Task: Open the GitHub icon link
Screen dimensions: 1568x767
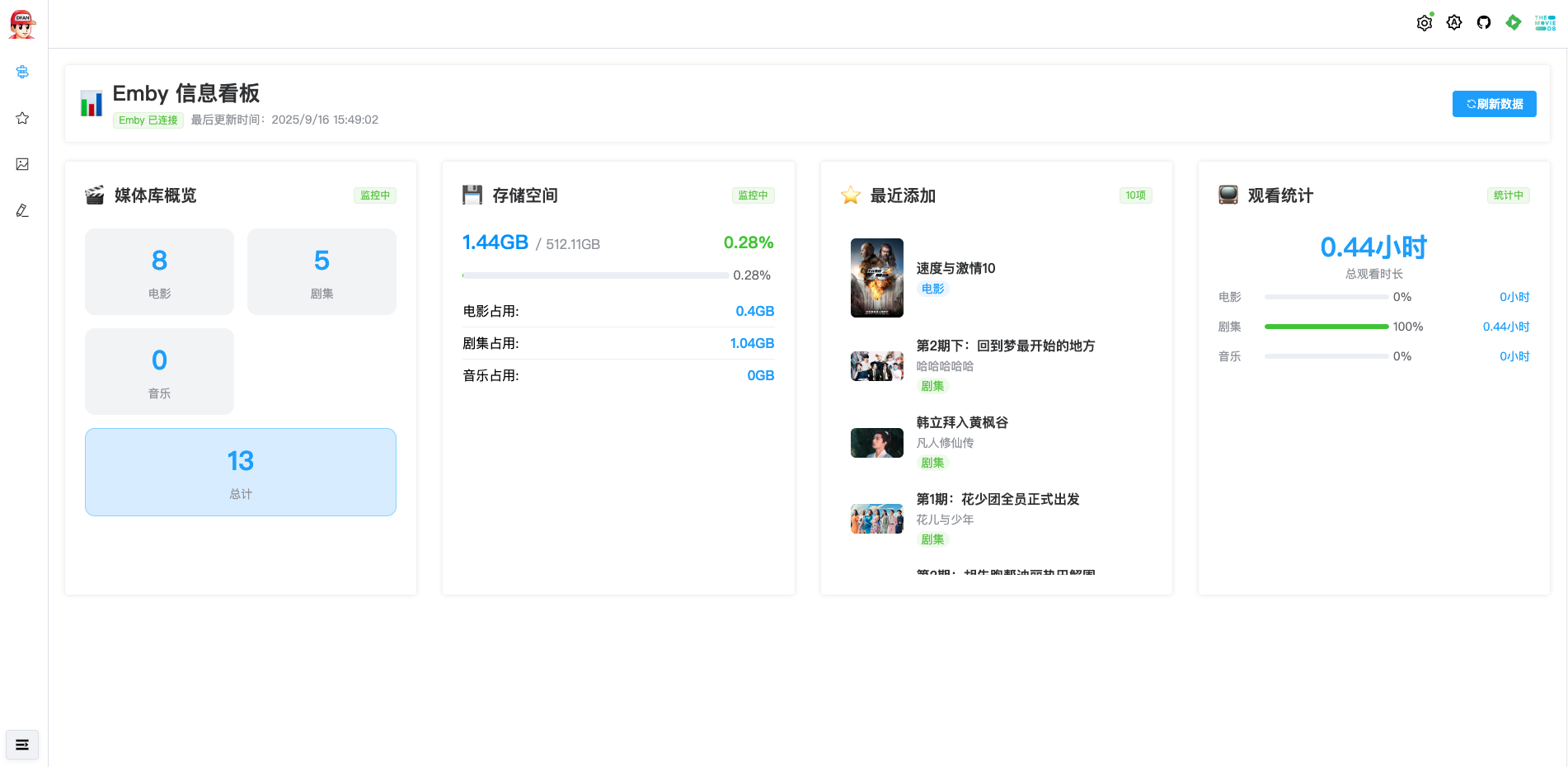Action: coord(1484,22)
